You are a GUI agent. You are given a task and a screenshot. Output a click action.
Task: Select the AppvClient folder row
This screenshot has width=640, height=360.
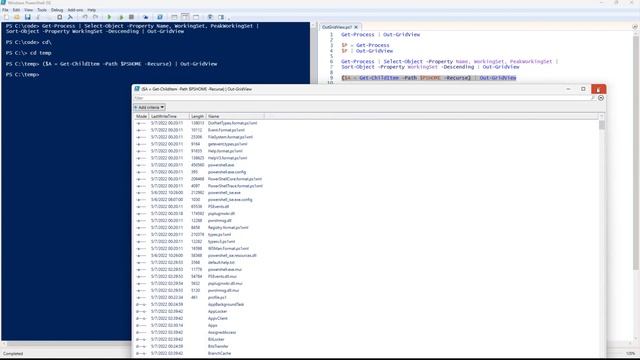coord(366,318)
